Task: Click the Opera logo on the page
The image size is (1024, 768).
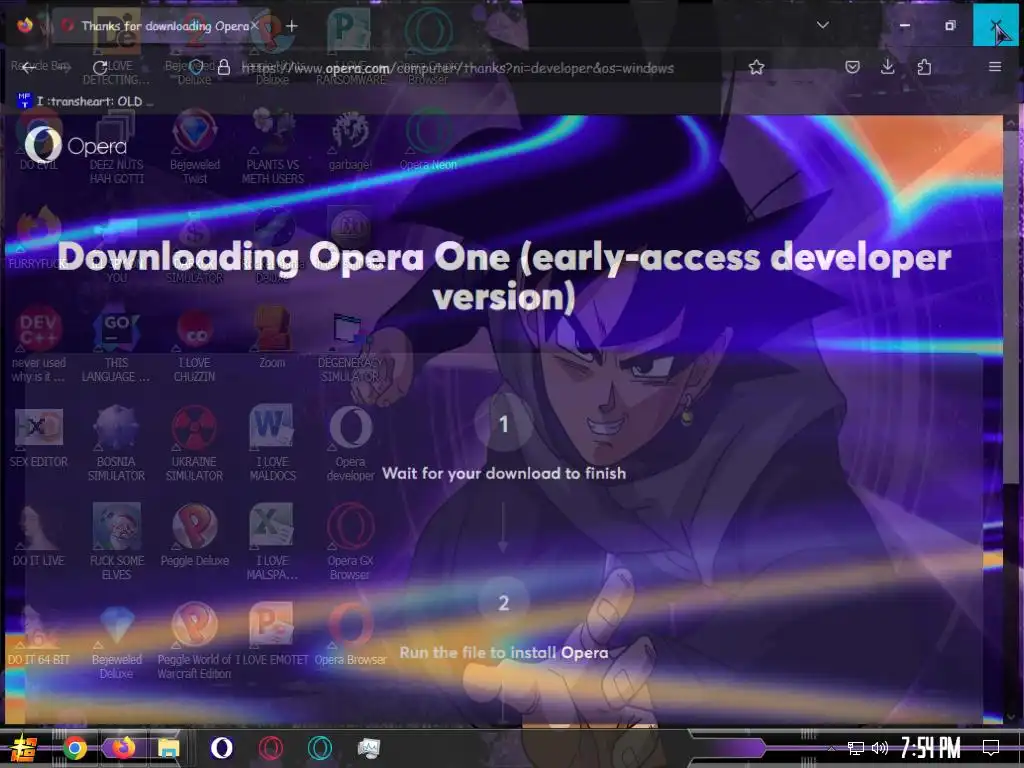Action: click(76, 145)
